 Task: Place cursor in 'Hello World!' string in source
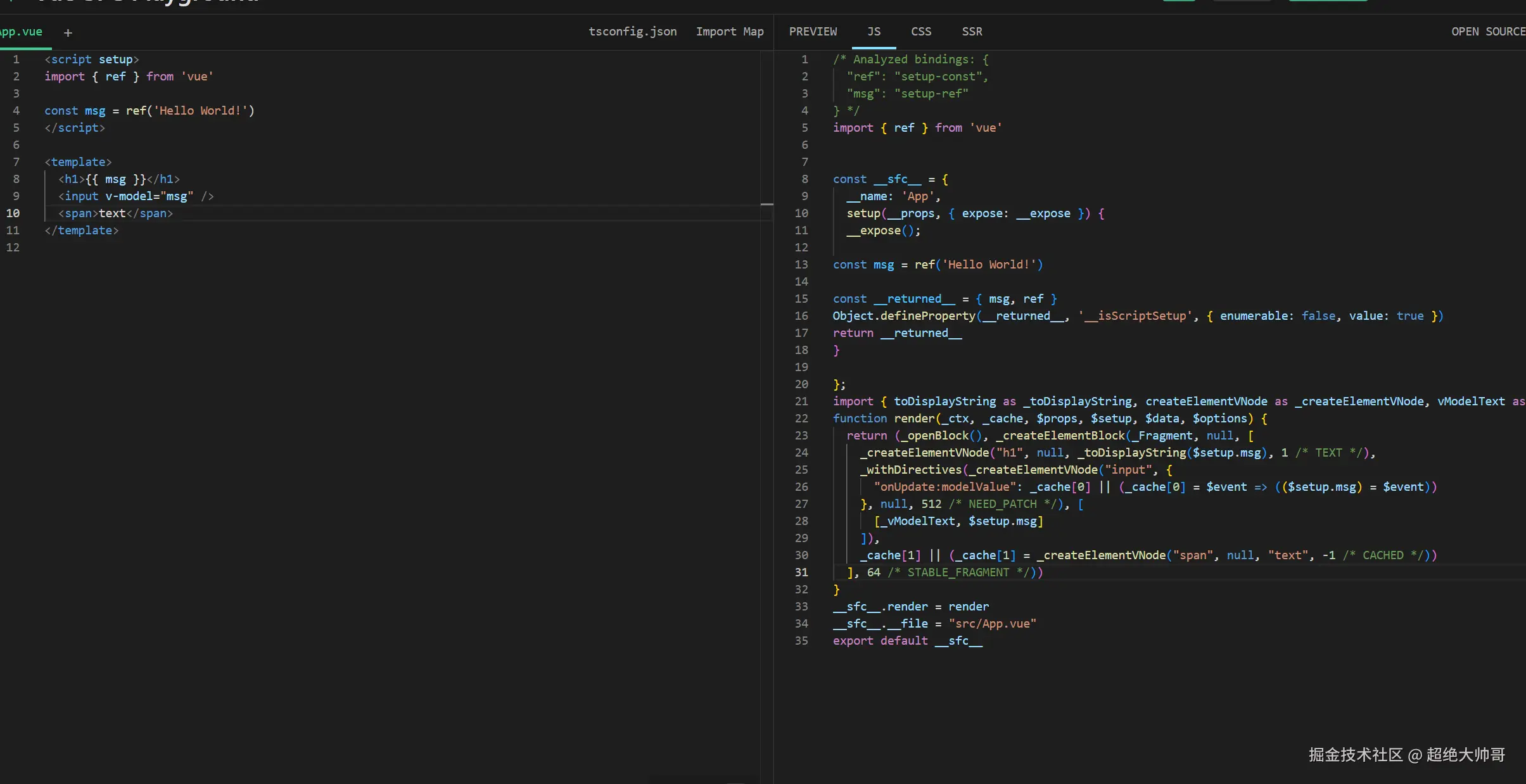200,111
